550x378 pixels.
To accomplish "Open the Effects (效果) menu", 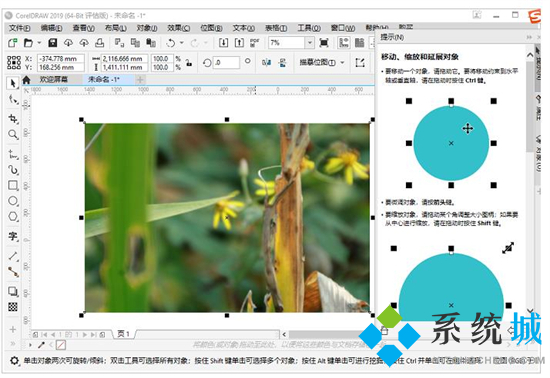I will (179, 28).
